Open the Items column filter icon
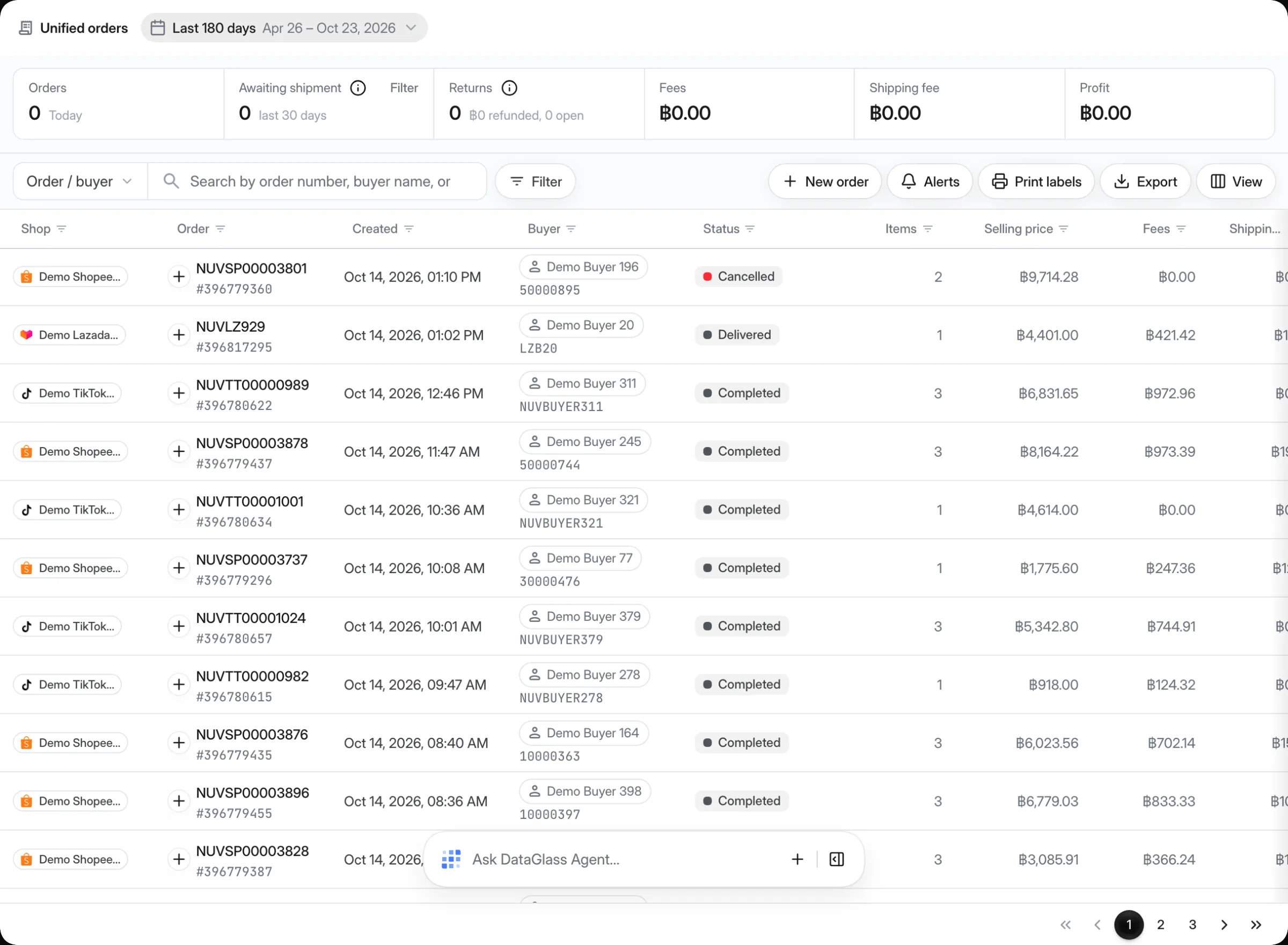1288x945 pixels. pyautogui.click(x=928, y=229)
